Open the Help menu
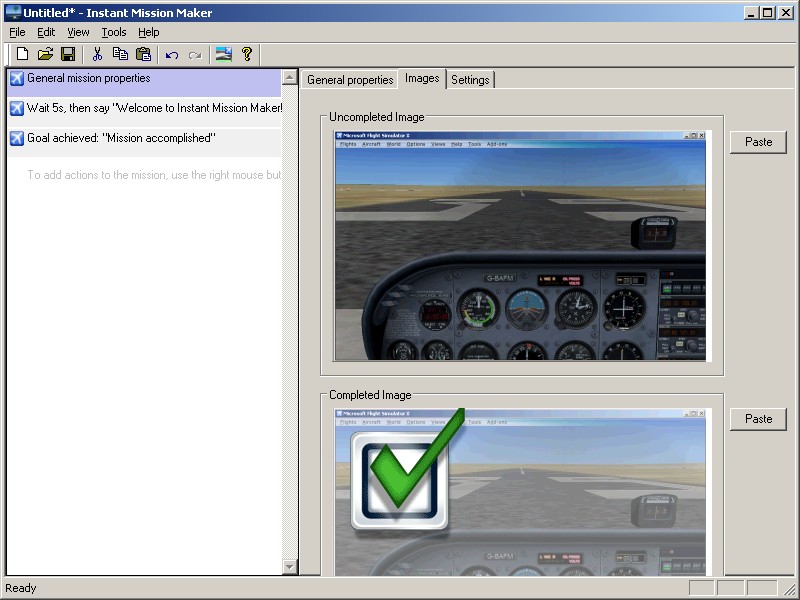 148,32
